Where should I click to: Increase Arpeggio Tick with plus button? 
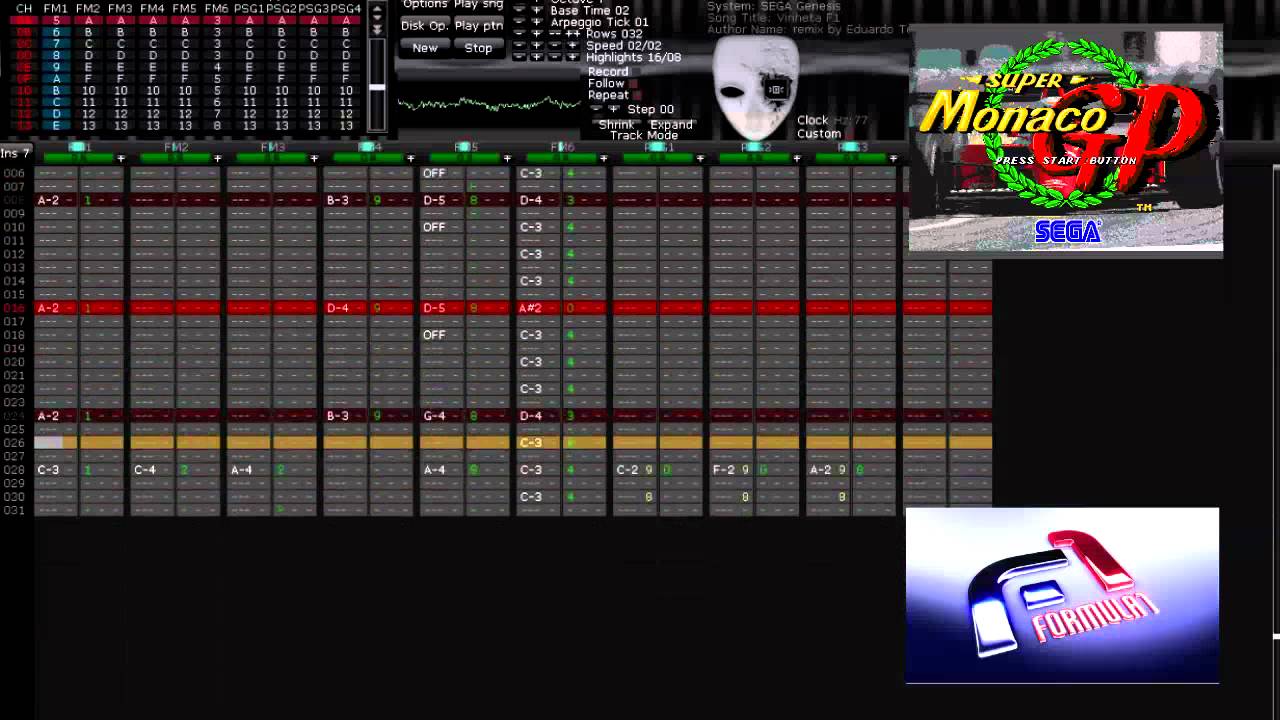536,21
